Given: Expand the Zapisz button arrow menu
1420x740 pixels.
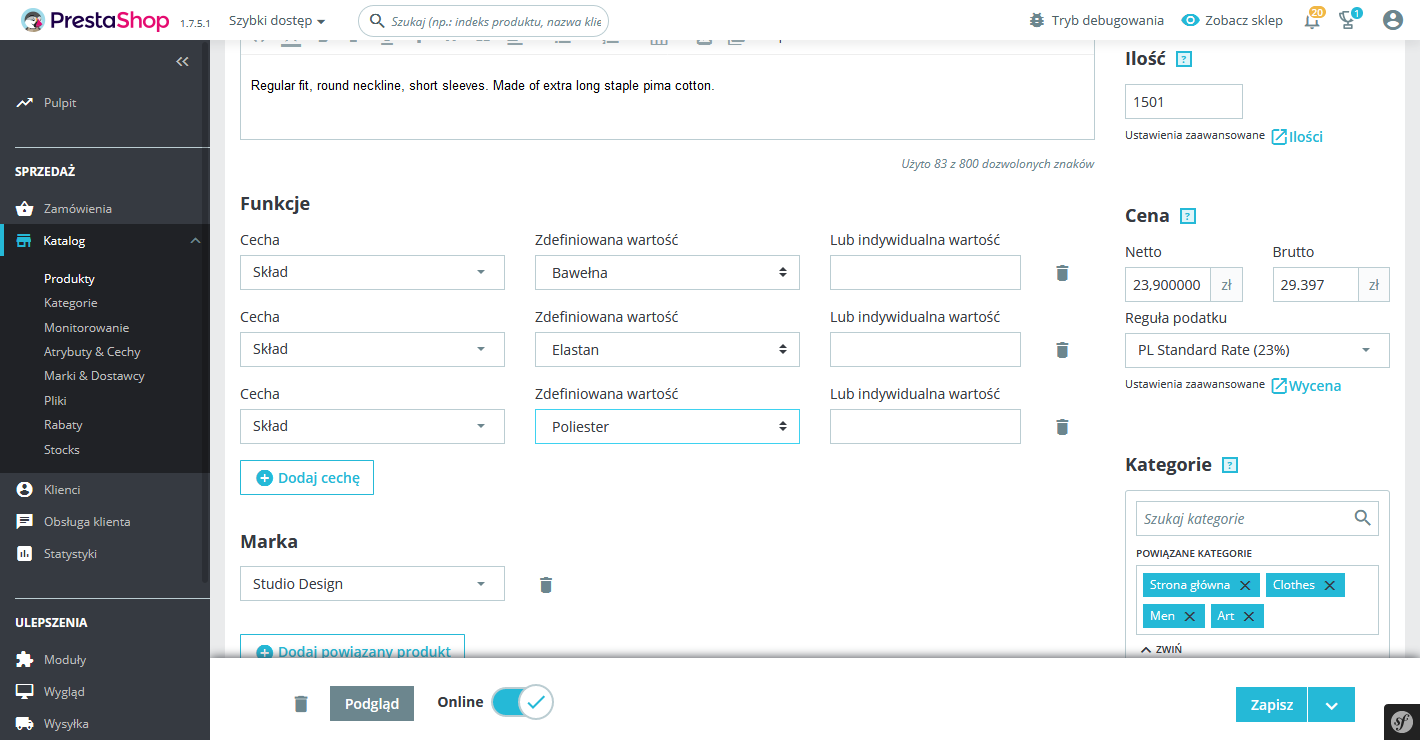Looking at the screenshot, I should [1331, 704].
